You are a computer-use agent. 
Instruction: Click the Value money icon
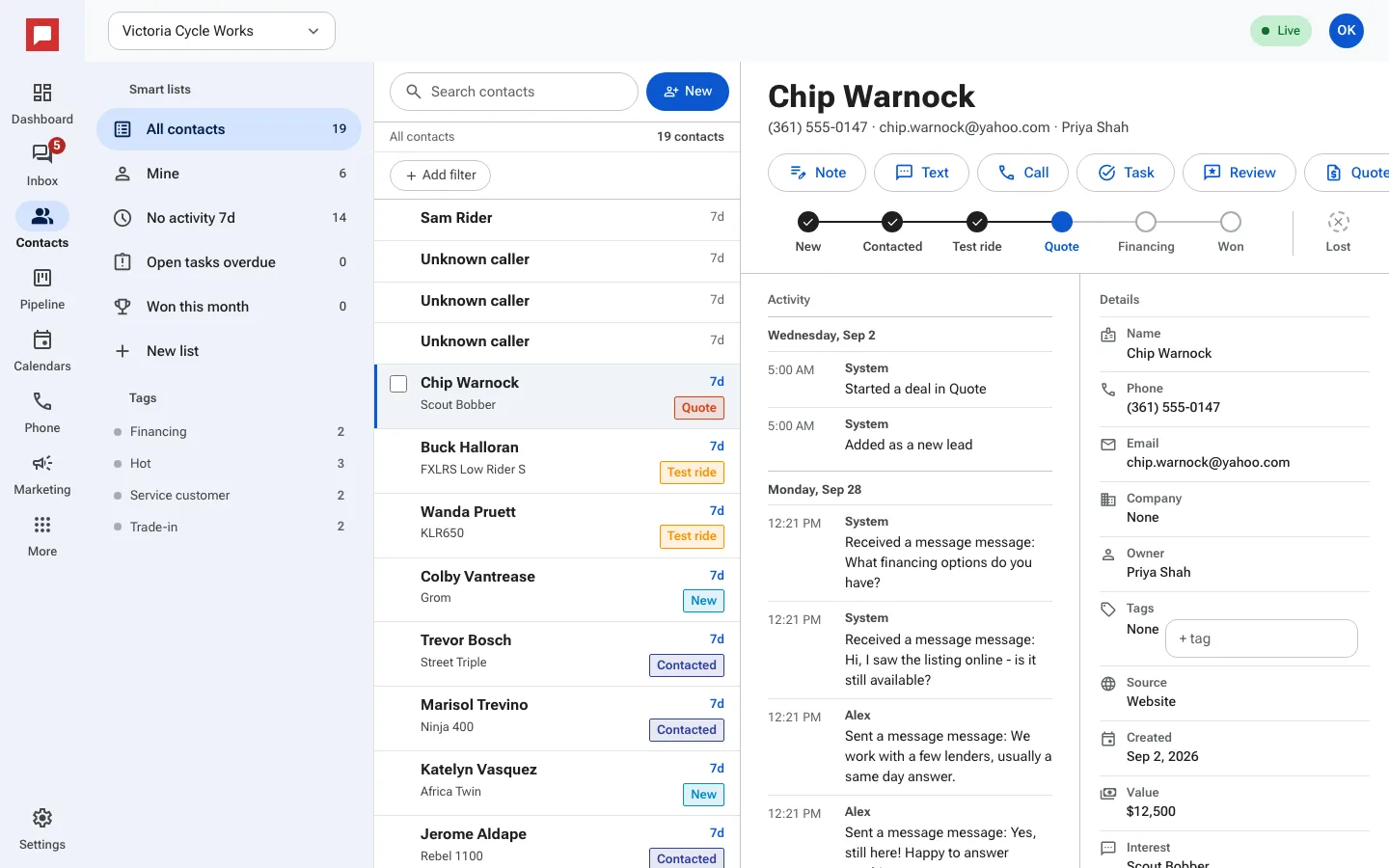pos(1108,794)
